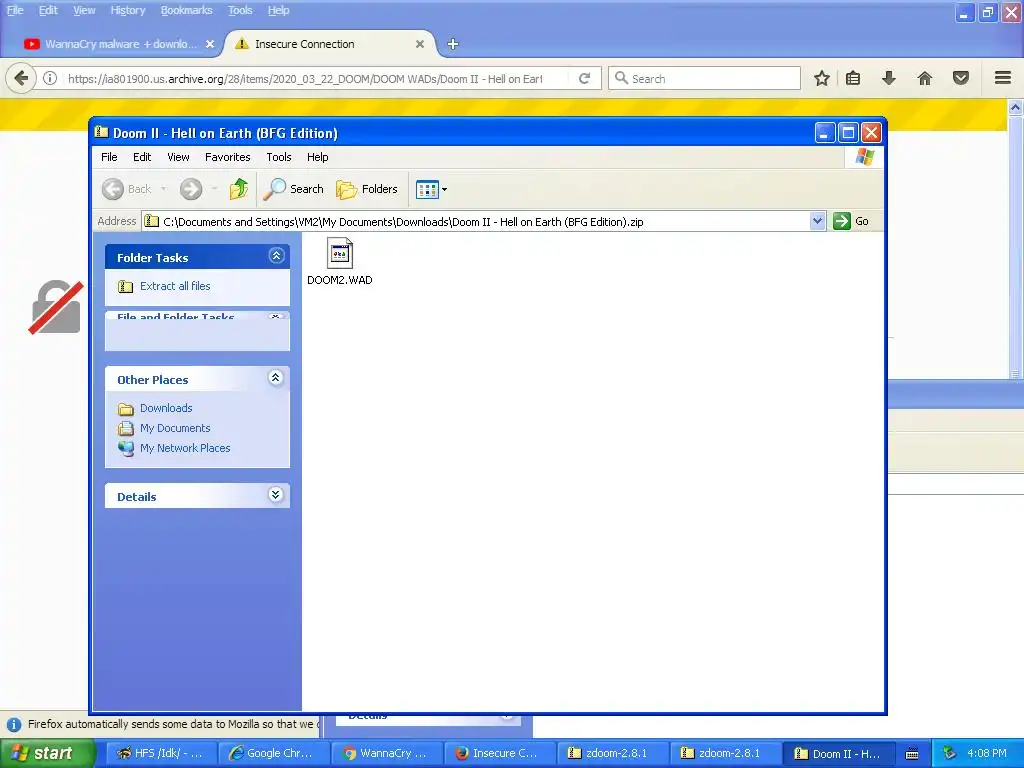Switch to Doom II taskbar item

tap(837, 753)
